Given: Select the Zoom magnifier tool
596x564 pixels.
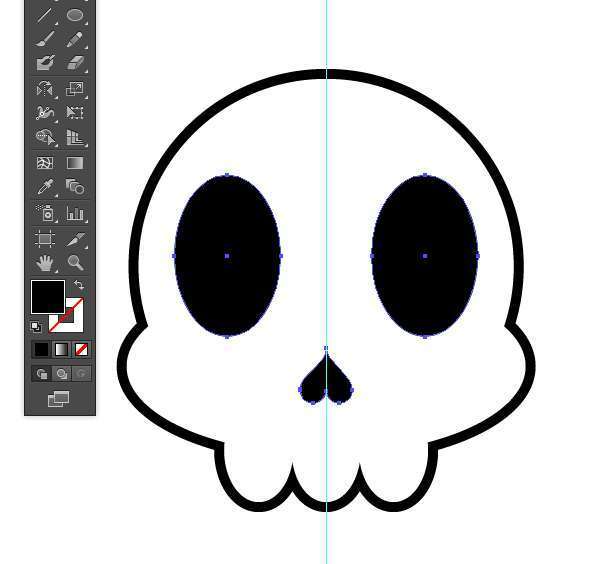Looking at the screenshot, I should [75, 263].
